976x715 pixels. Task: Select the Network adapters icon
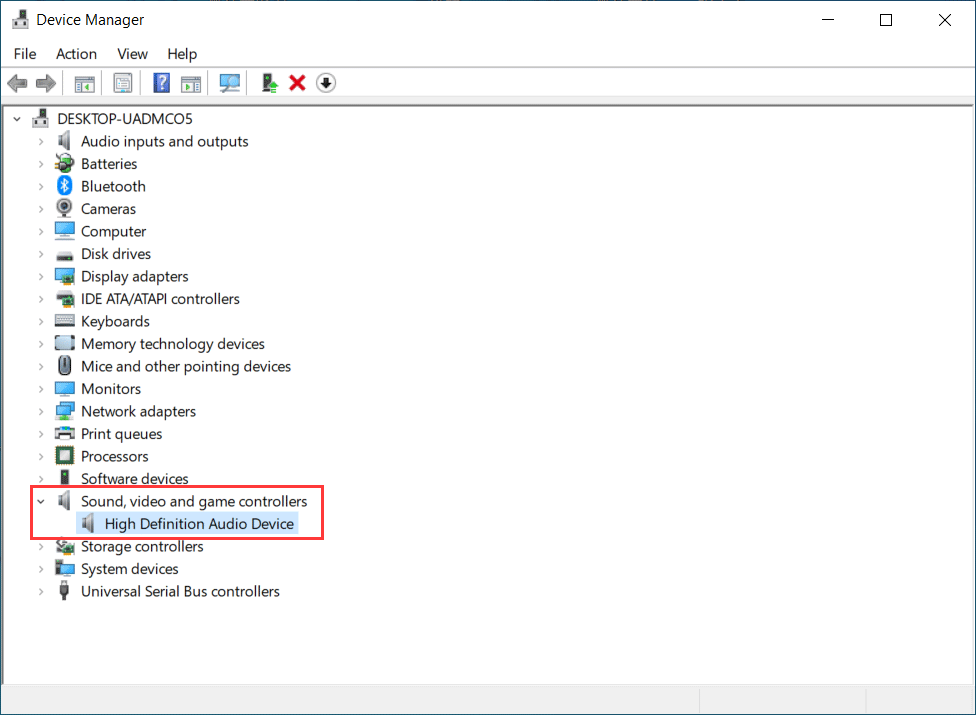click(x=65, y=411)
